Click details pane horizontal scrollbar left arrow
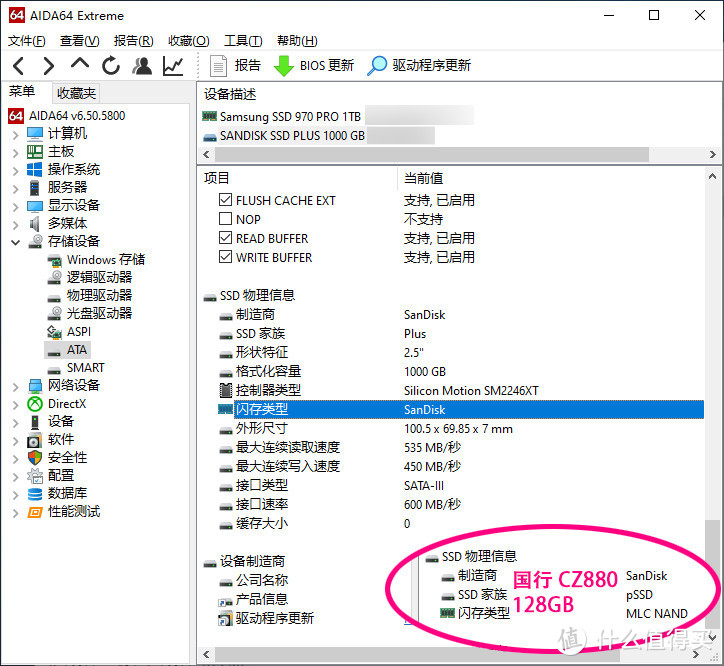This screenshot has height=666, width=724. pos(206,654)
